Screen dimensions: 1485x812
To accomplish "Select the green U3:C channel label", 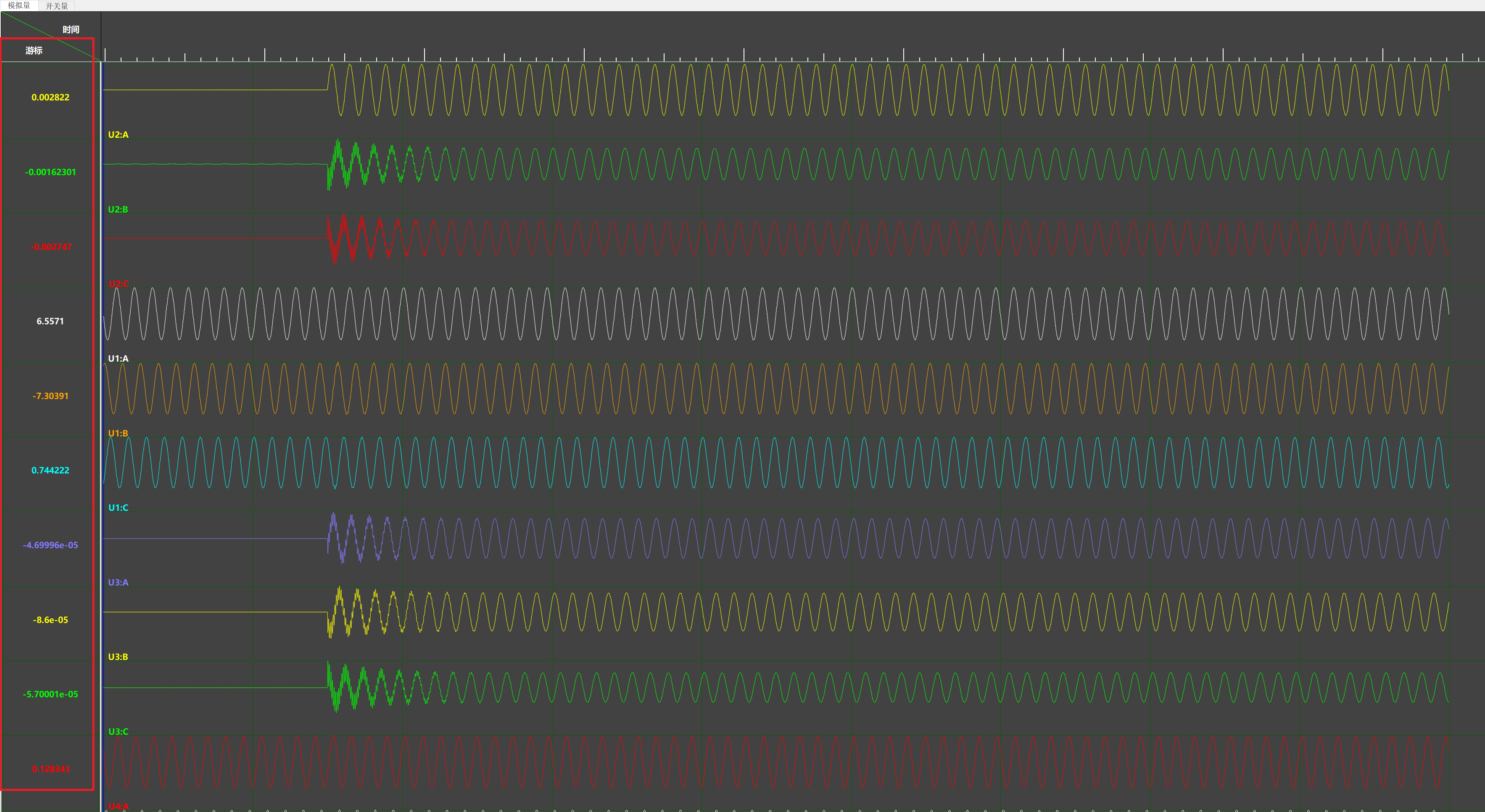I will point(118,732).
